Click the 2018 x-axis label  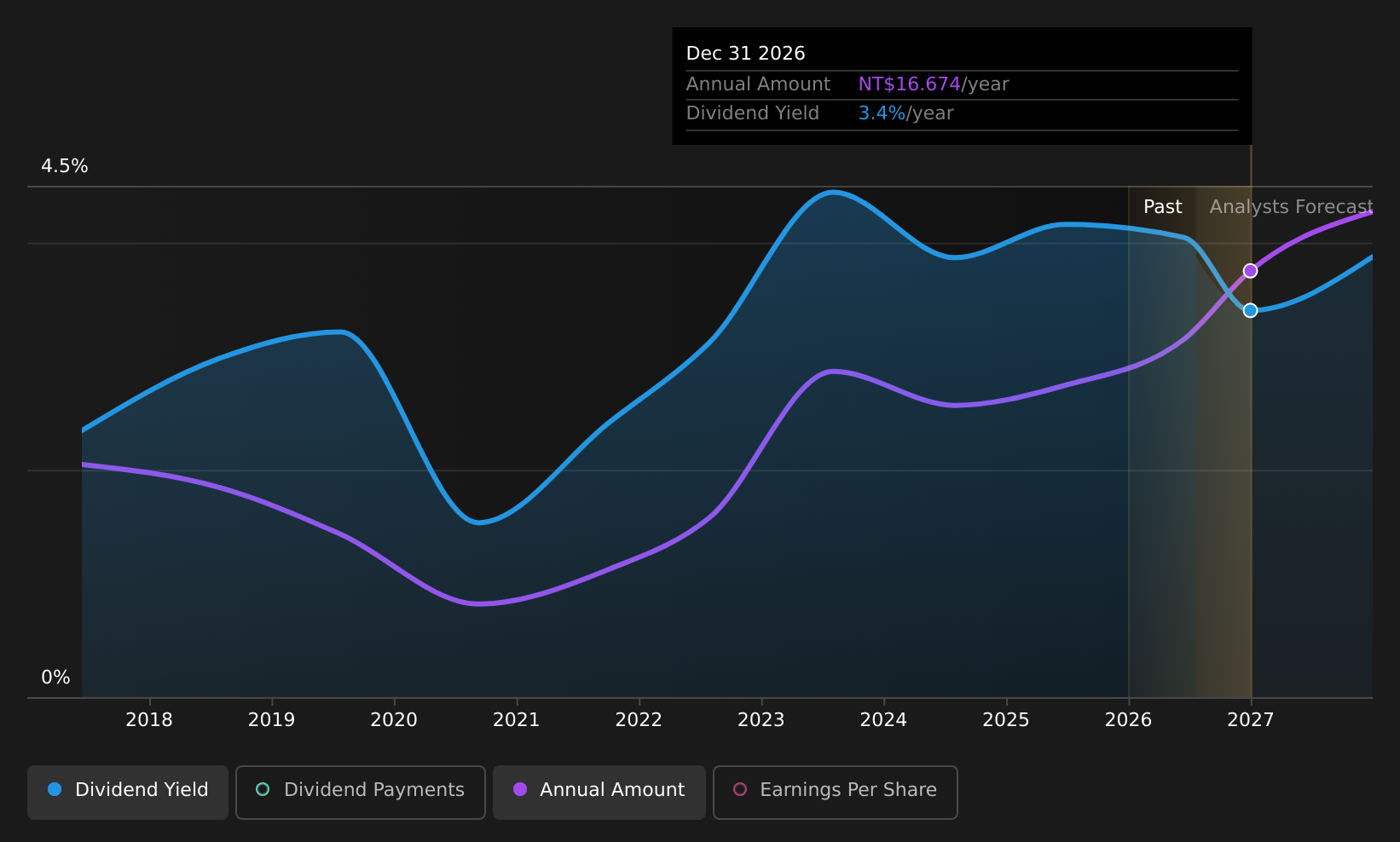149,720
